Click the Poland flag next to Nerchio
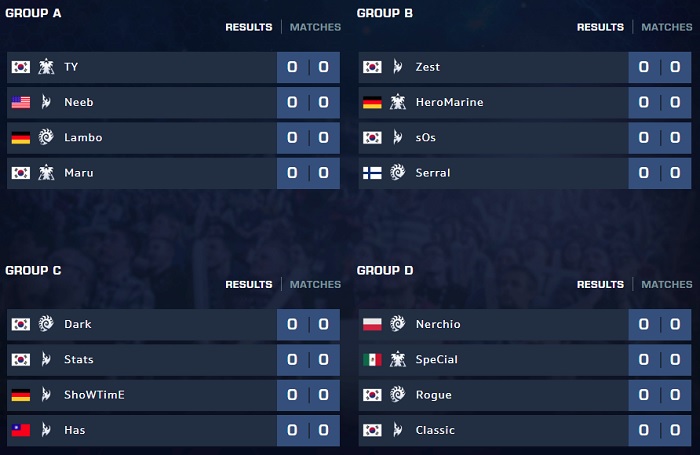 (372, 324)
